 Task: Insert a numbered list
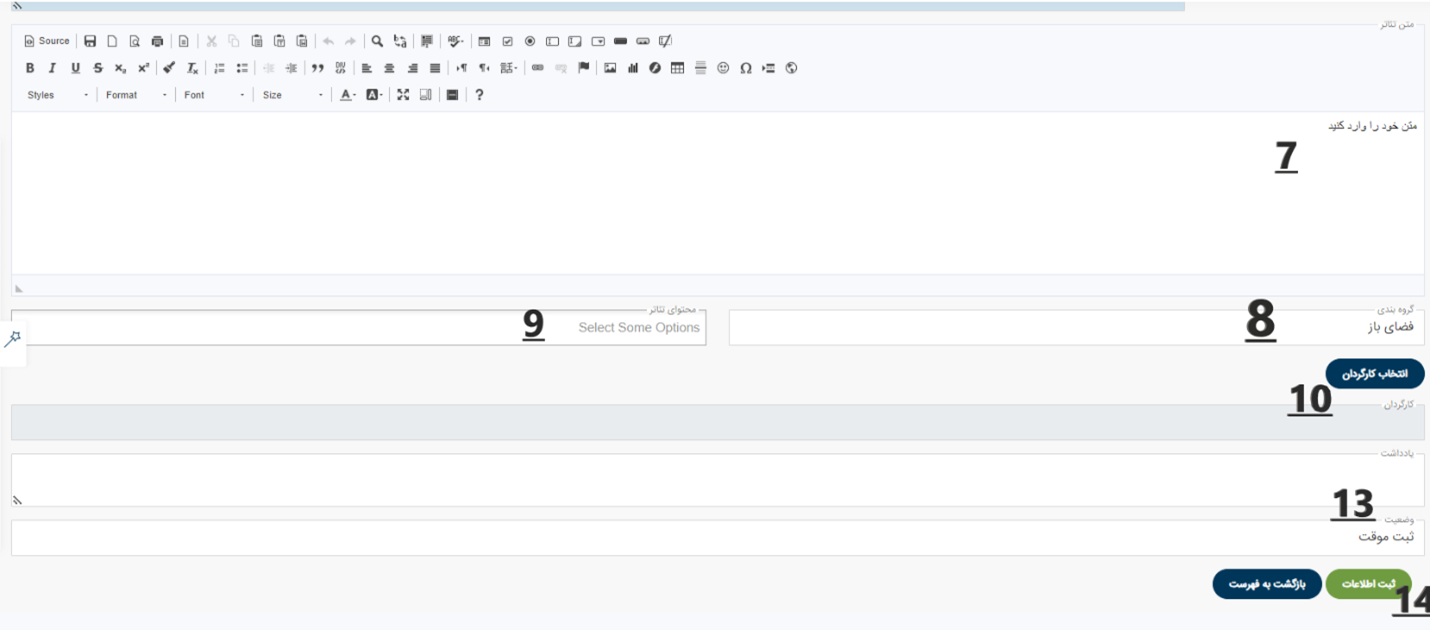point(220,68)
